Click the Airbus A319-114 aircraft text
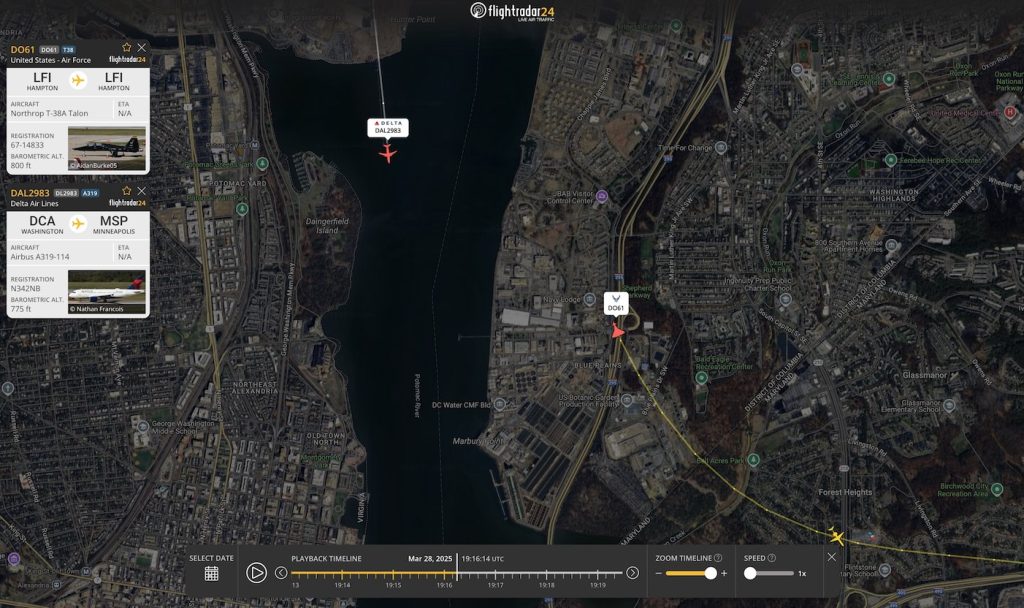Screen dimensions: 1024x608 tap(40, 257)
